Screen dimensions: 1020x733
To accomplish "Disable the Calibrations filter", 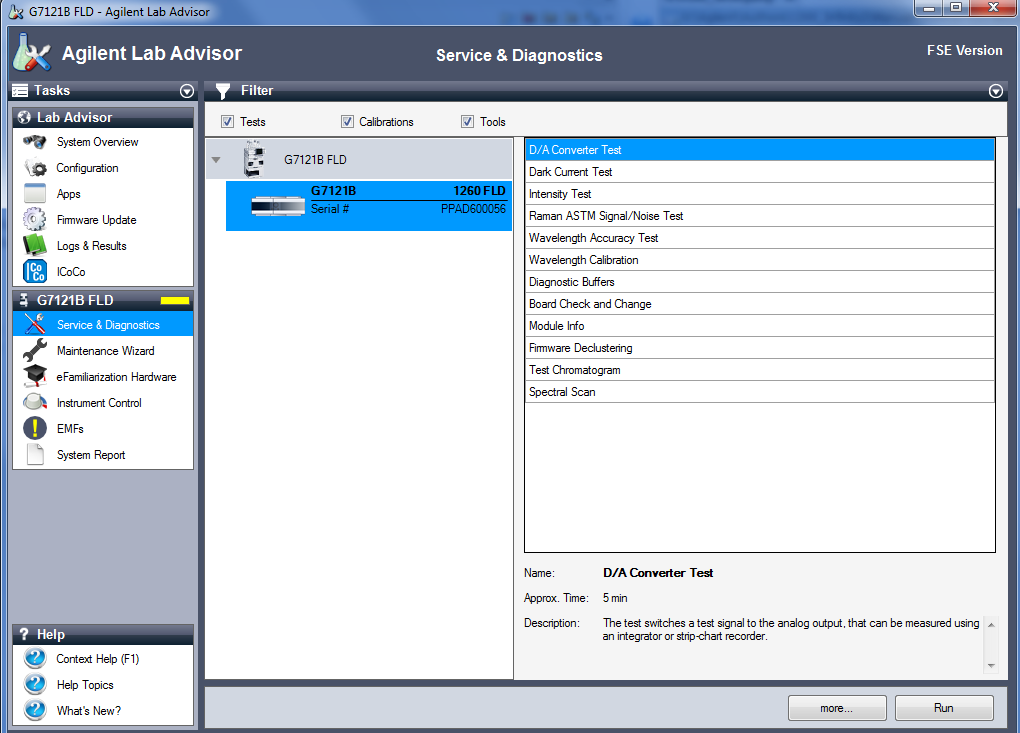I will pyautogui.click(x=347, y=121).
